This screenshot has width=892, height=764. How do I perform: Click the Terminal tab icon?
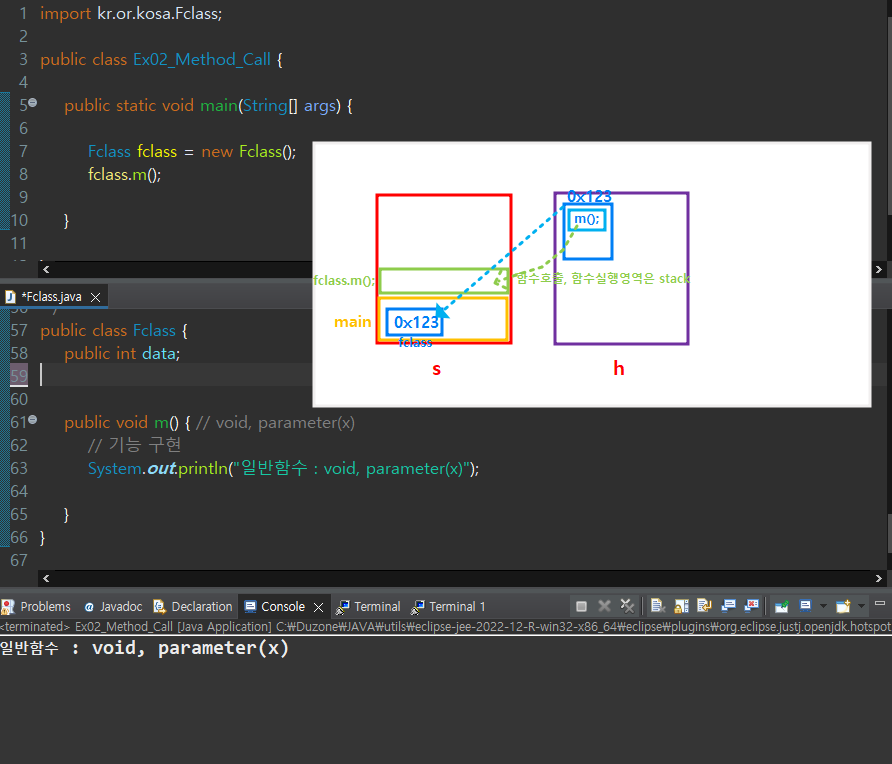342,607
